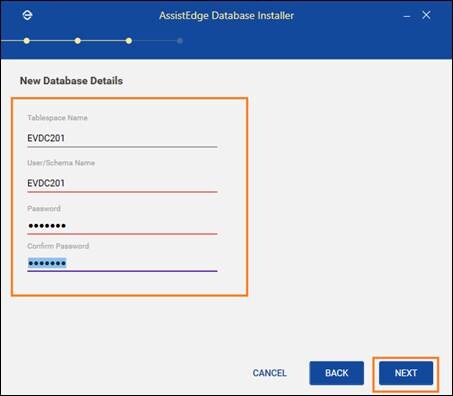Select the first wizard step dot
Viewport: 453px width, 396px height.
pos(27,41)
